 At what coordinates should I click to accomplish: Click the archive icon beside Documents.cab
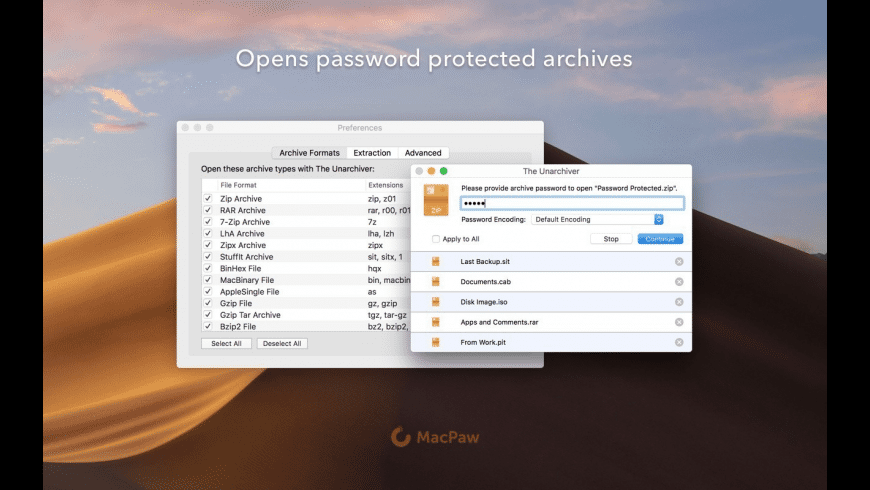[x=436, y=281]
